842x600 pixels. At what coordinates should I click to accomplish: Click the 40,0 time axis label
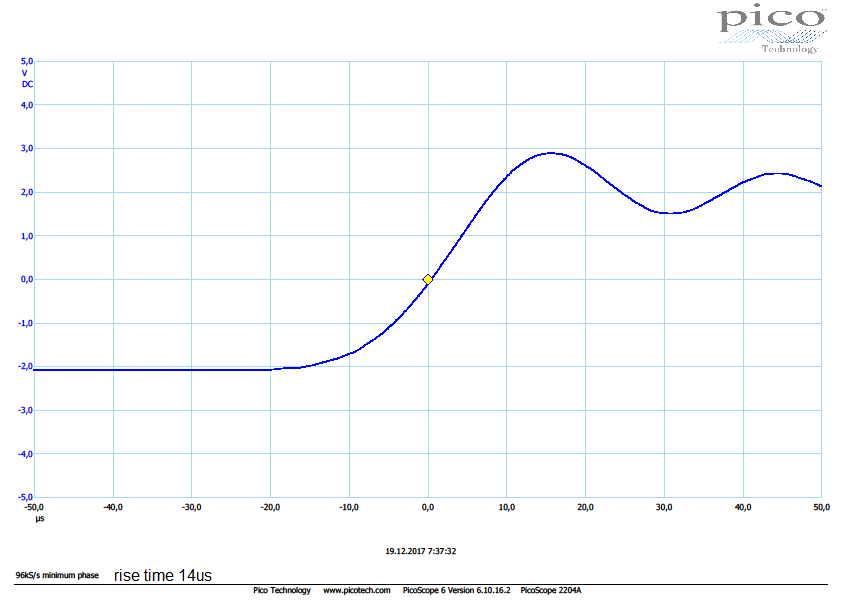point(743,507)
